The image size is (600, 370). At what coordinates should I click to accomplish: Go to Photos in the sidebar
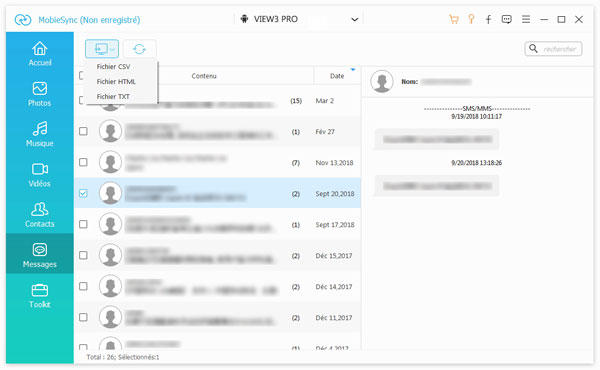[40, 94]
